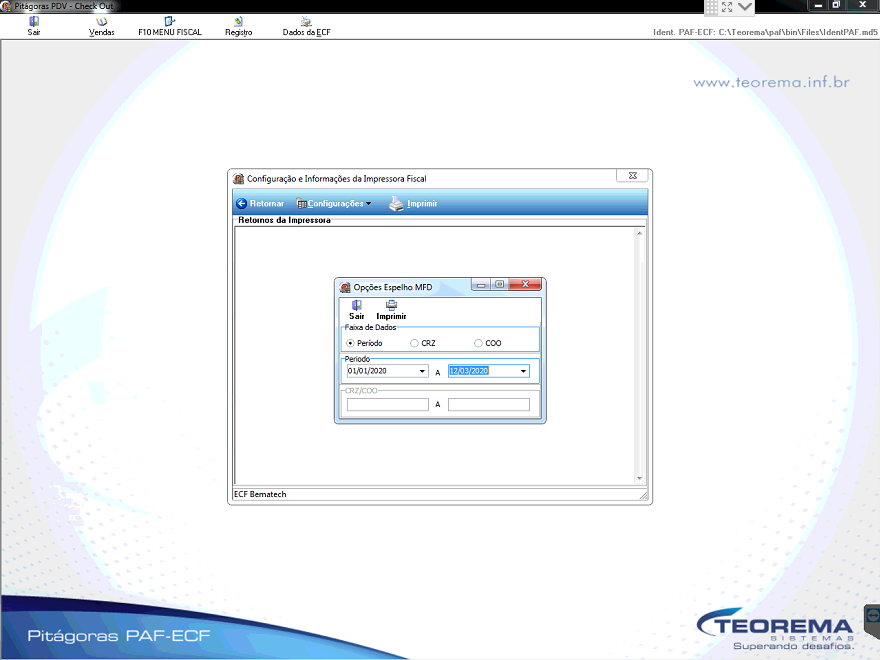Select the COO radio button

pos(478,343)
